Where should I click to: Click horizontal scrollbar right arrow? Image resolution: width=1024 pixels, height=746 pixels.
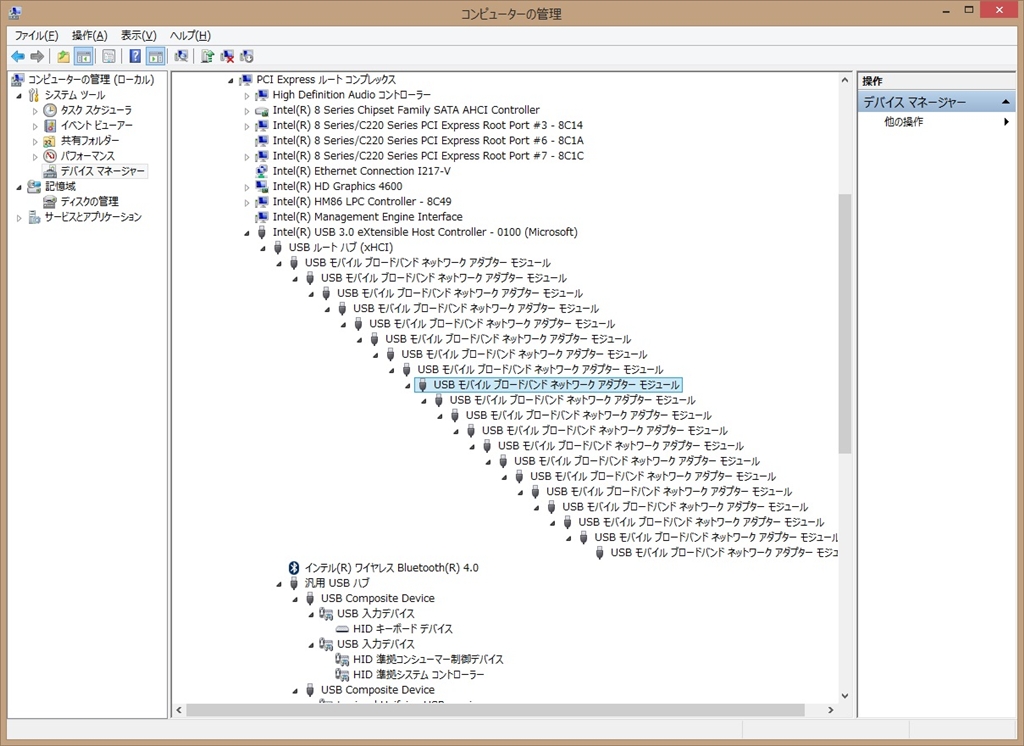pyautogui.click(x=831, y=710)
